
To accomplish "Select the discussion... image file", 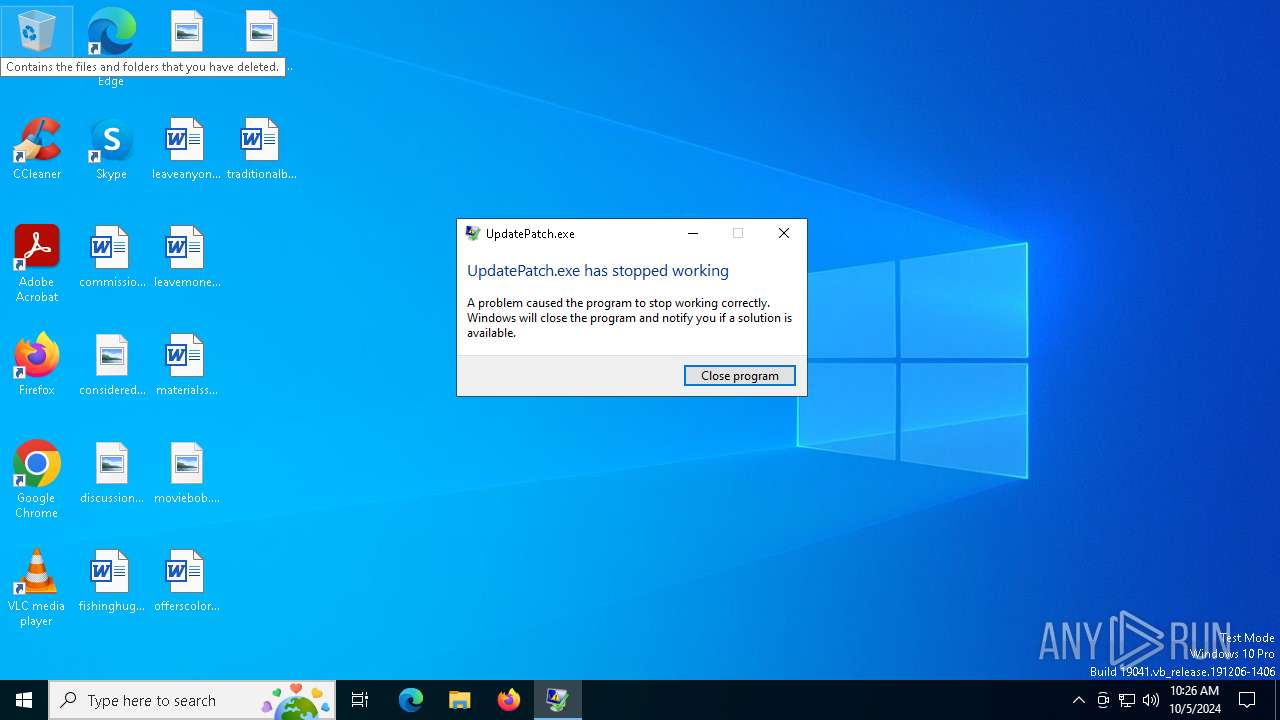I will pos(111,473).
